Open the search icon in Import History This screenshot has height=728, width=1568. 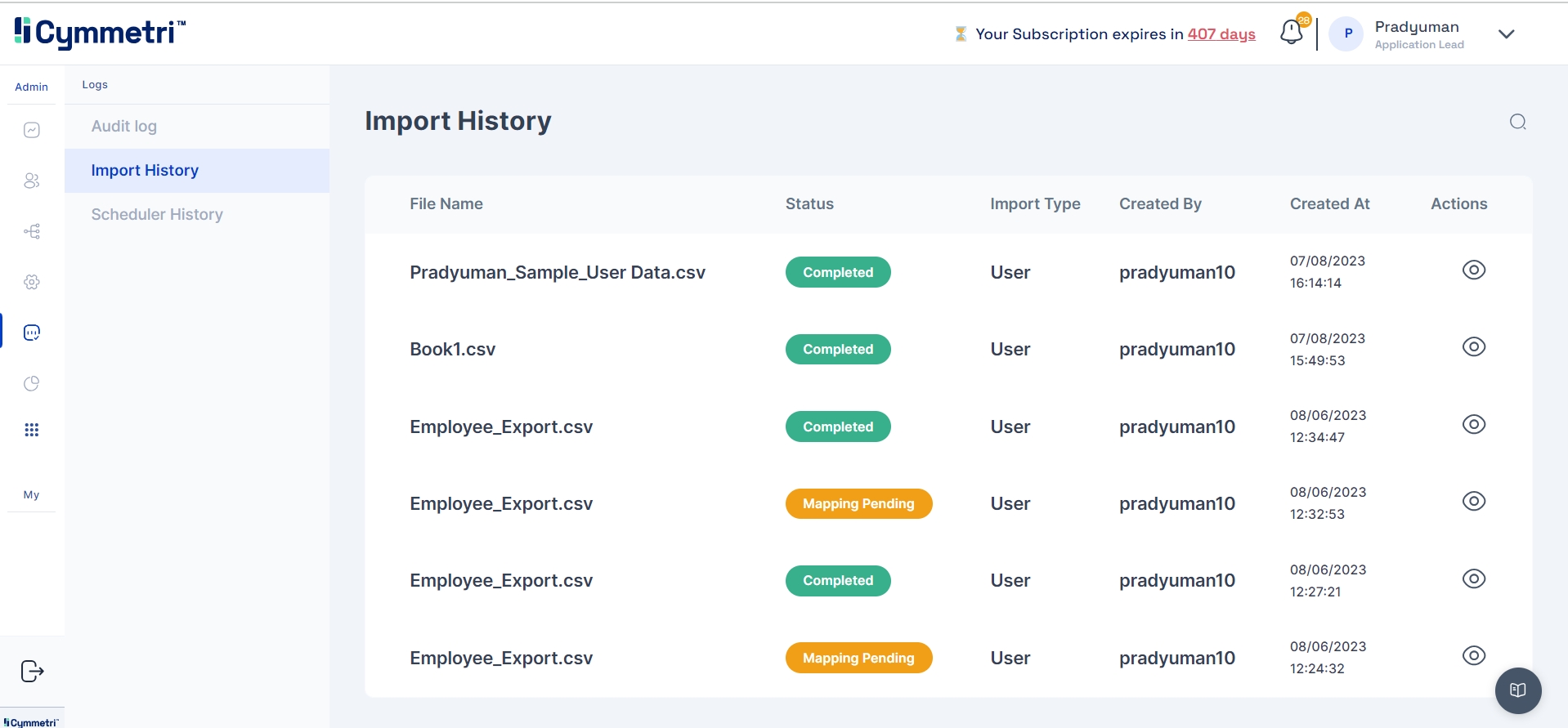(1517, 122)
